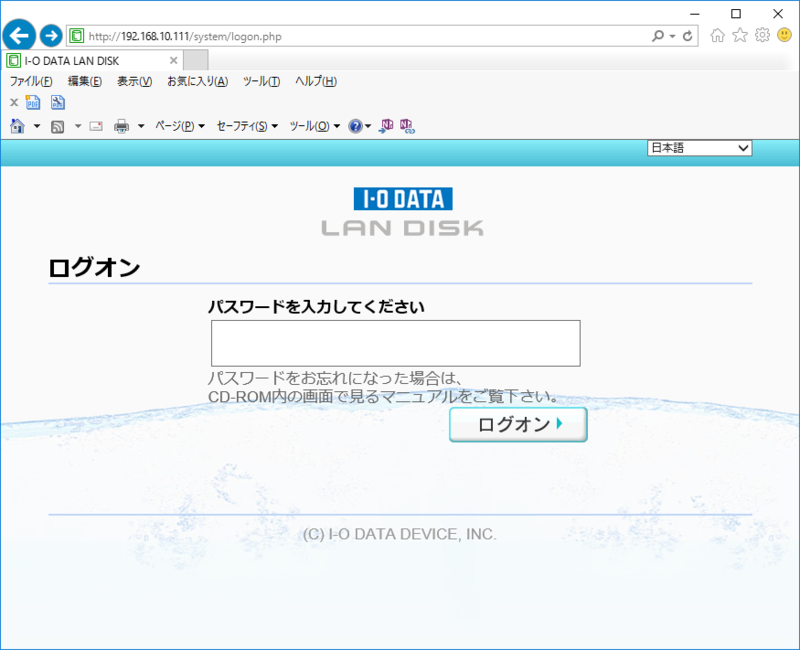Click the RSS feeds icon
This screenshot has height=650, width=800.
(58, 127)
